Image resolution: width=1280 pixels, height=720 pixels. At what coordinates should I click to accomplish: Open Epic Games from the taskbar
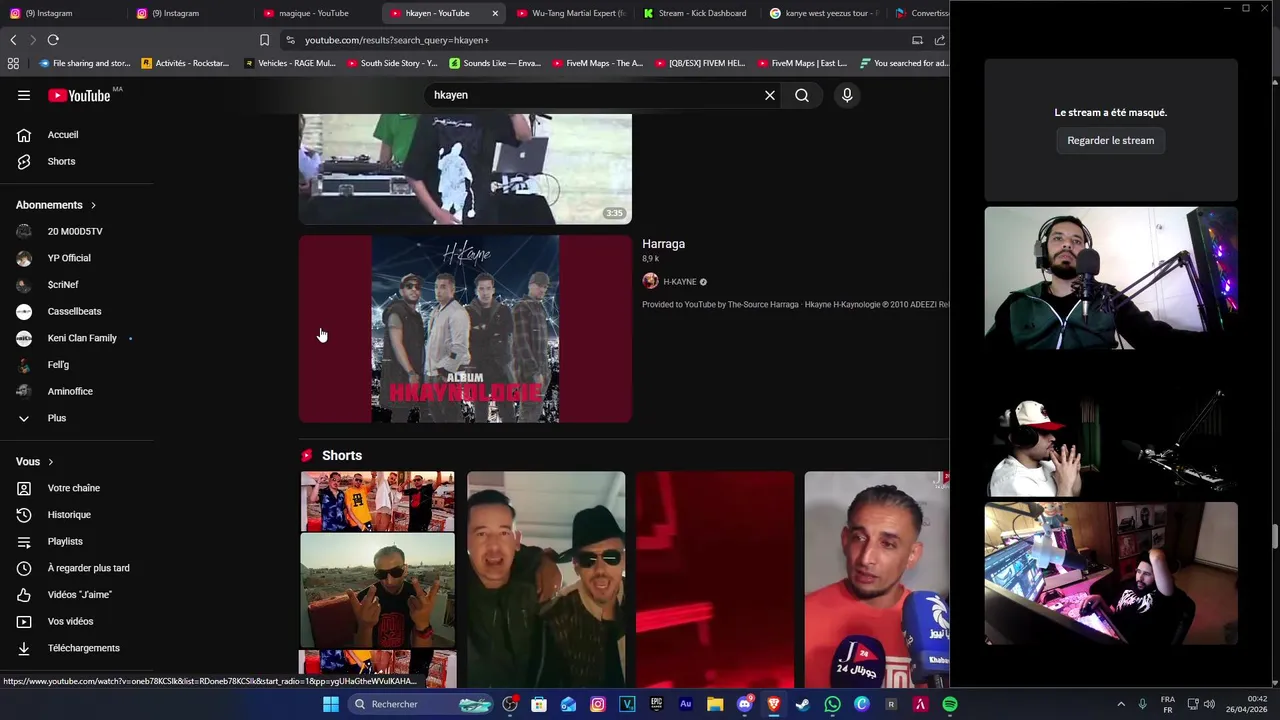click(656, 704)
